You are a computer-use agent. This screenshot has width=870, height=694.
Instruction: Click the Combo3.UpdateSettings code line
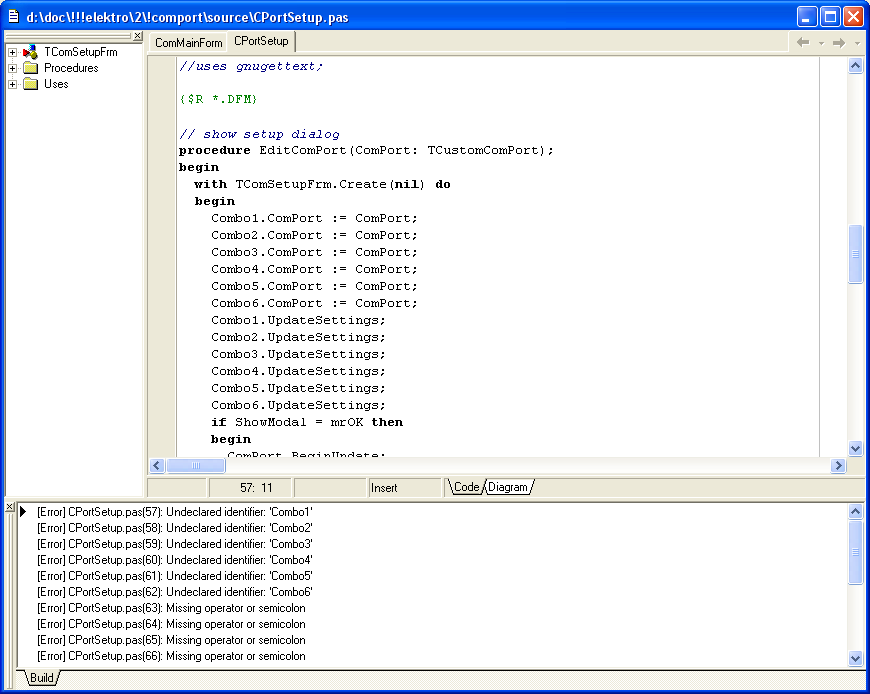[298, 354]
